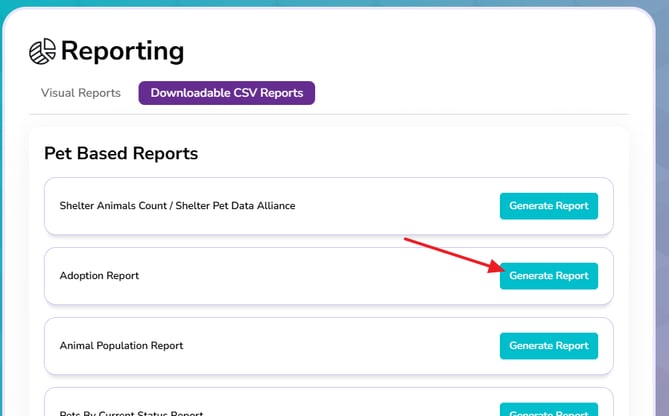Click the divider line below the tabs
669x416 pixels.
click(x=329, y=114)
